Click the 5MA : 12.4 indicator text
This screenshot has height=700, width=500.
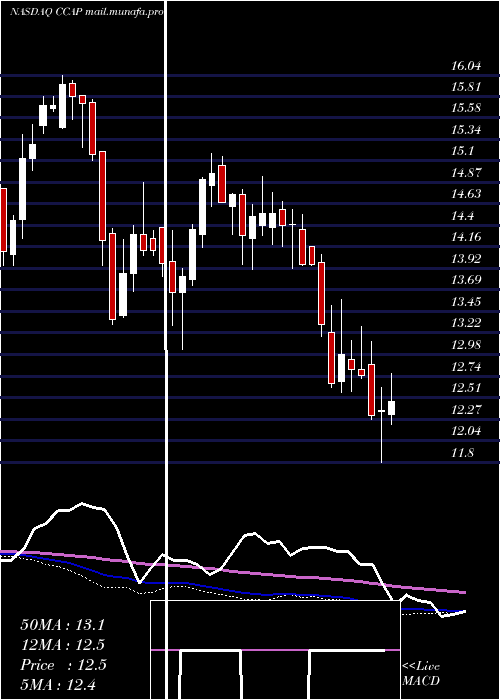coord(58,685)
